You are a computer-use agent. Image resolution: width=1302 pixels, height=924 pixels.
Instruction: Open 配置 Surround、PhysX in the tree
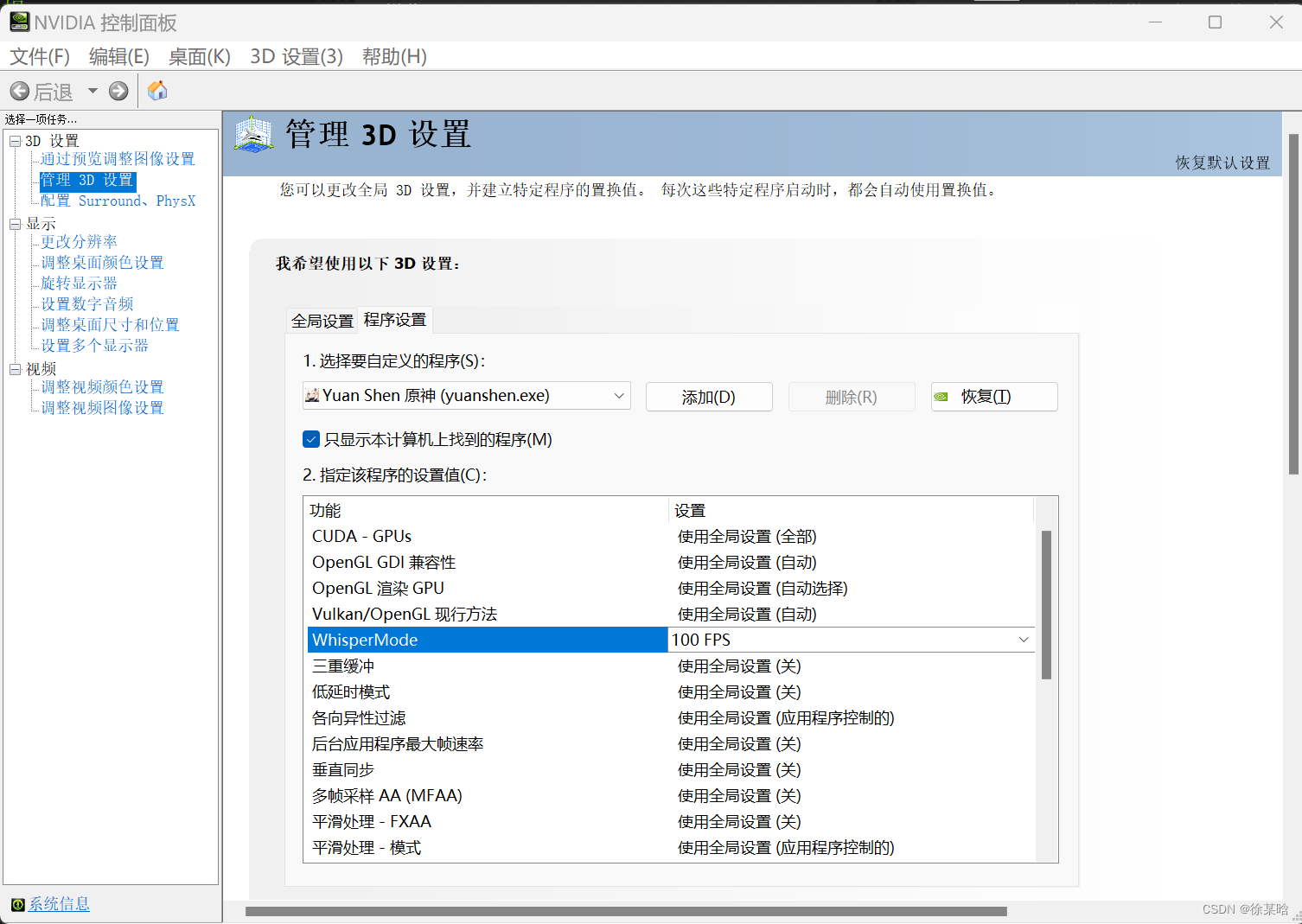118,201
